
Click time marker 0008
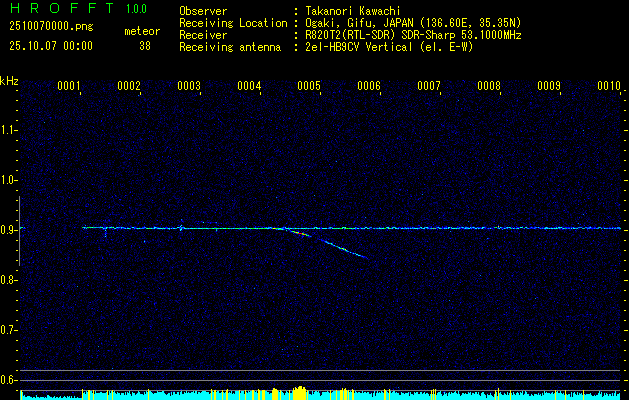(x=489, y=86)
